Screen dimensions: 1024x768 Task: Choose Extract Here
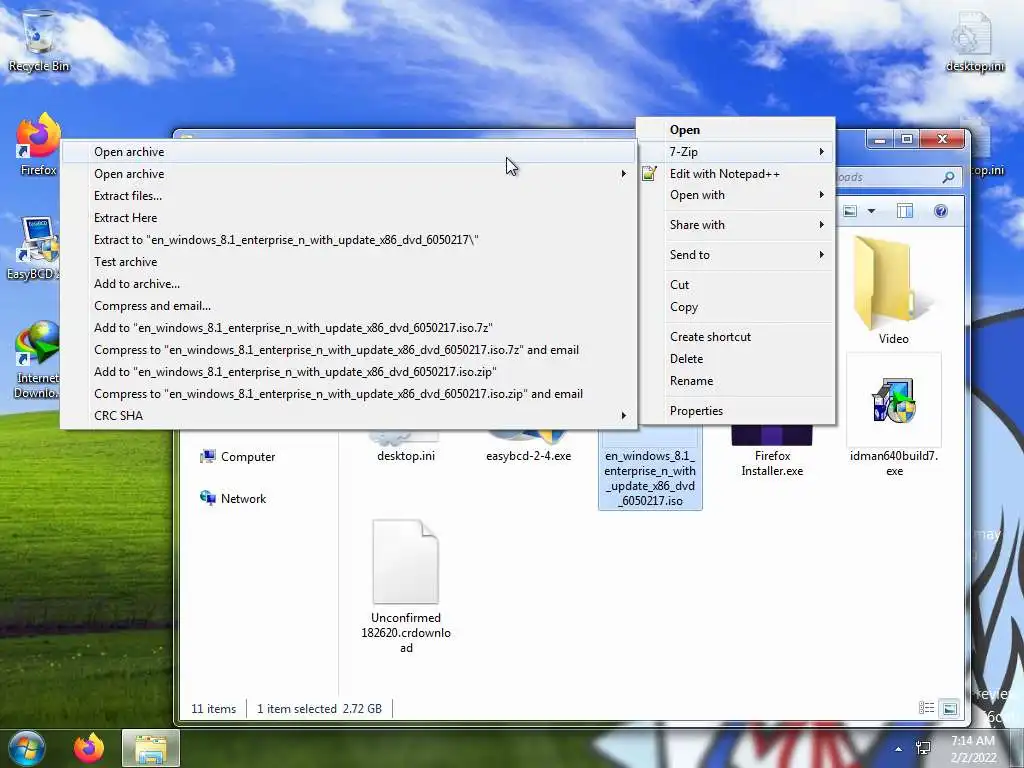point(348,217)
